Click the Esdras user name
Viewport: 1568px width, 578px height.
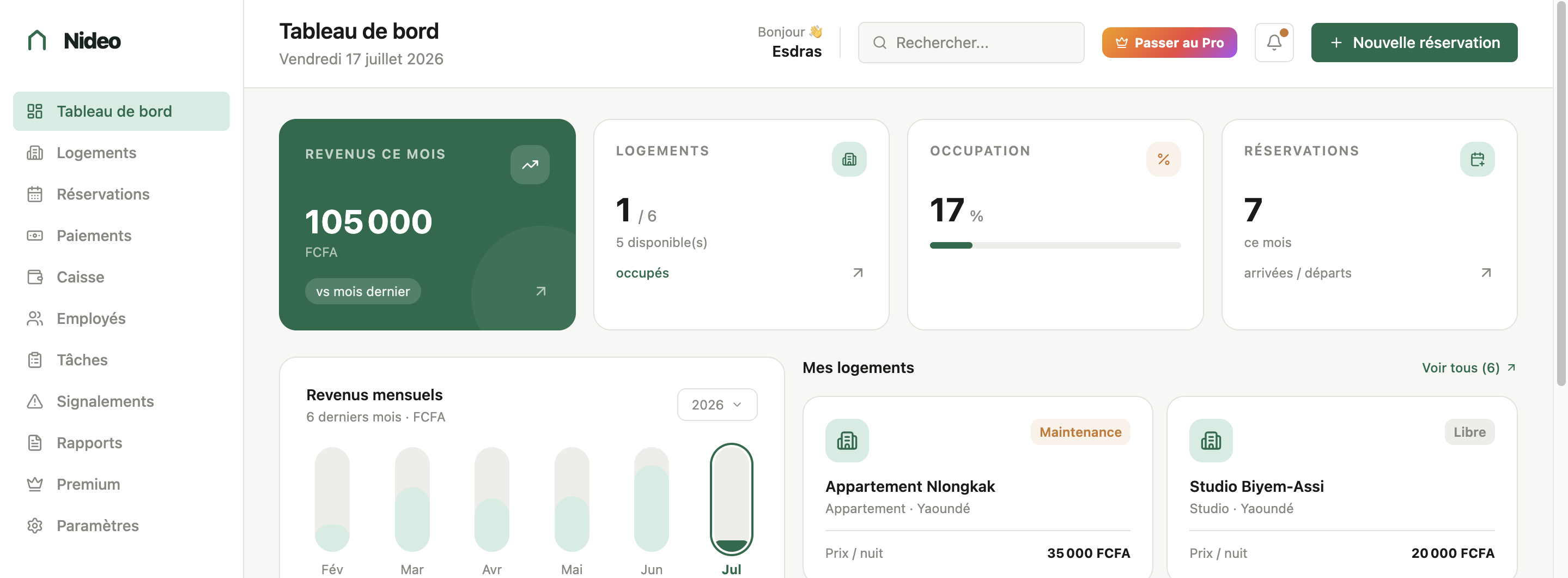point(797,51)
